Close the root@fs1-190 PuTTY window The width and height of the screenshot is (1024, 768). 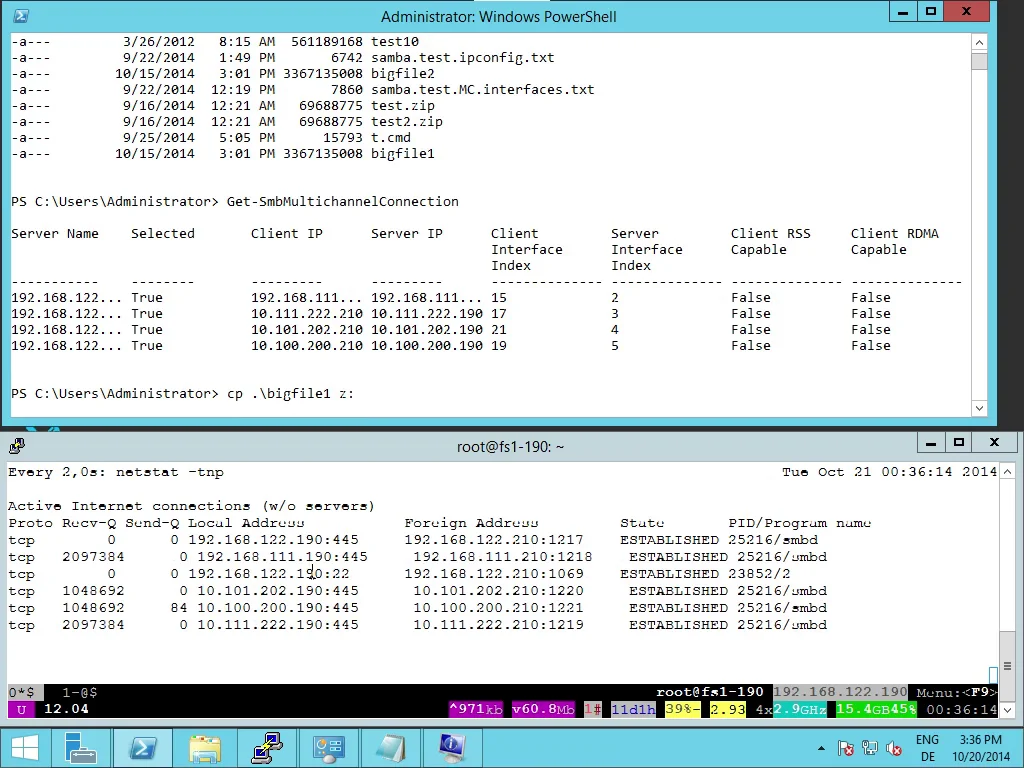(x=995, y=443)
